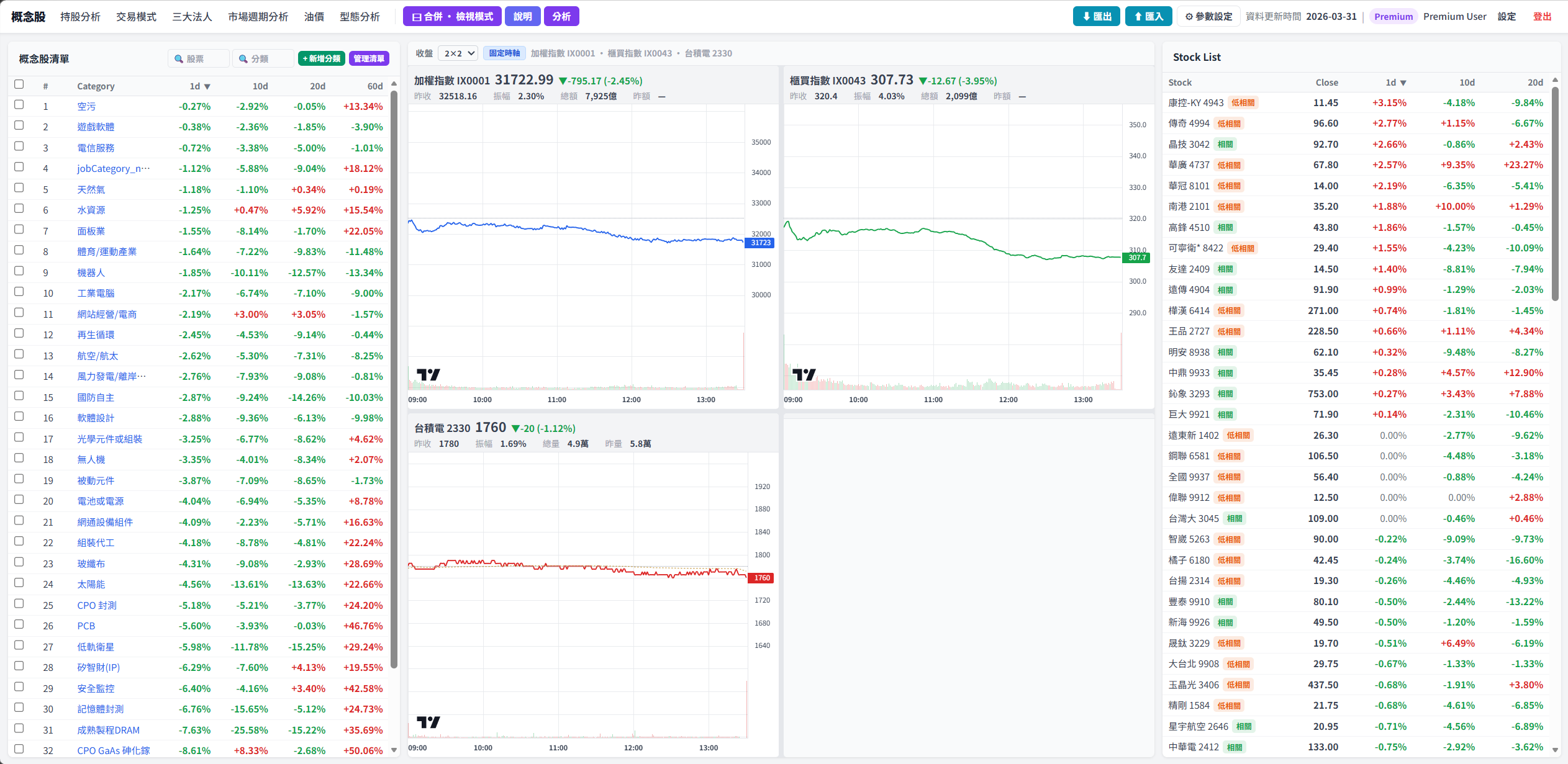
Task: Select the 康控-KY 4943 stock row
Action: [1356, 103]
